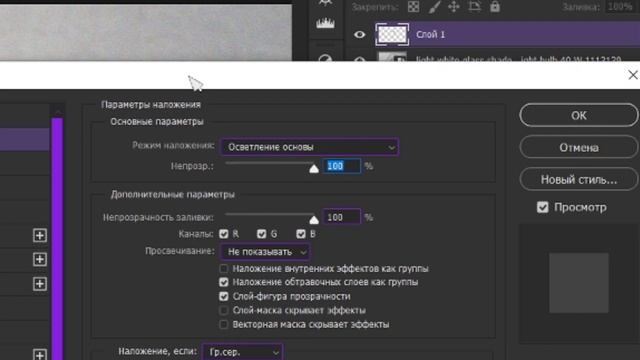Click the Непрозрачность заливки value field
Screen dimensions: 640x360
click(x=342, y=217)
